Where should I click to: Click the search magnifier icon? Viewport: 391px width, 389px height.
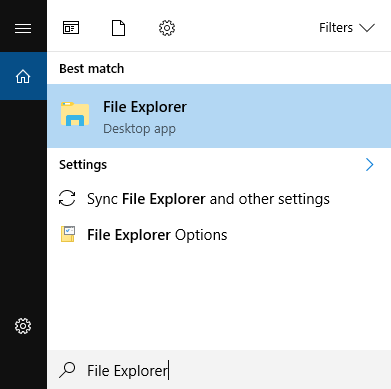click(x=67, y=370)
